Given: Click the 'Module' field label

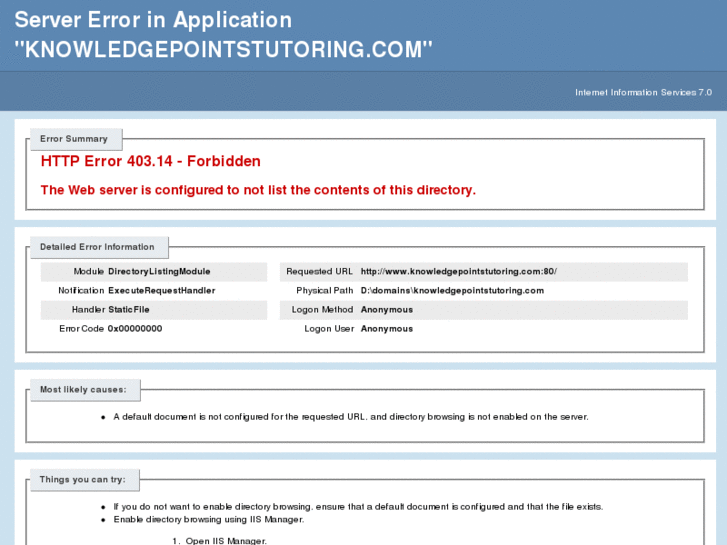Looking at the screenshot, I should pos(89,271).
